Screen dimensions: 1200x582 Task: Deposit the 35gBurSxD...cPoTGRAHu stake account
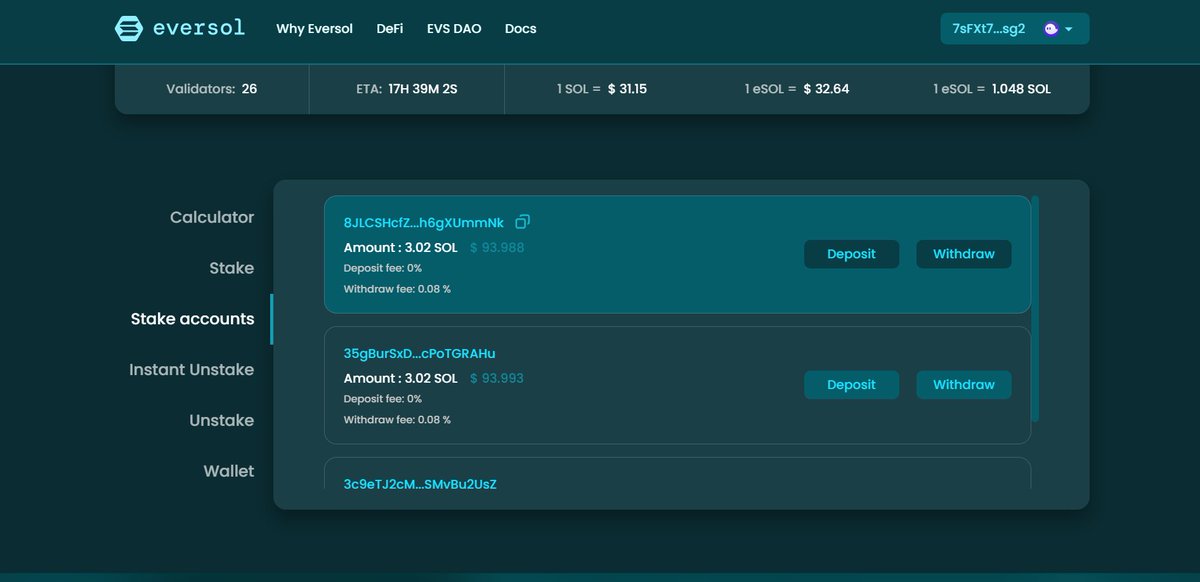coord(851,385)
